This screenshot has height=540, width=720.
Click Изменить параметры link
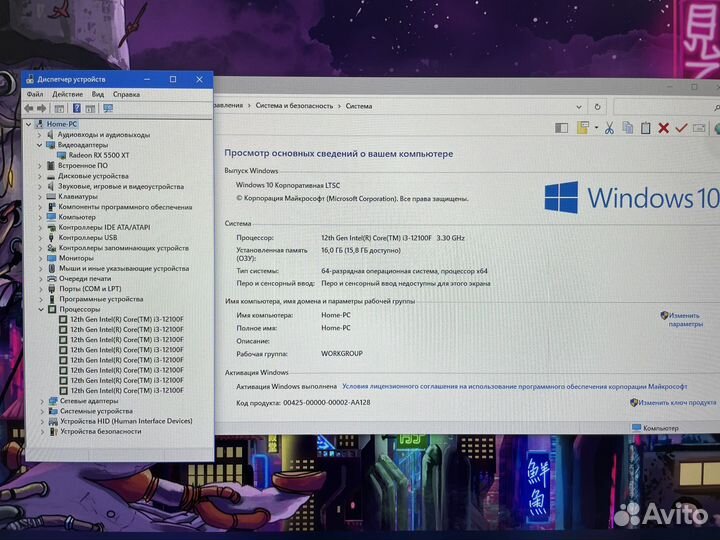point(686,319)
